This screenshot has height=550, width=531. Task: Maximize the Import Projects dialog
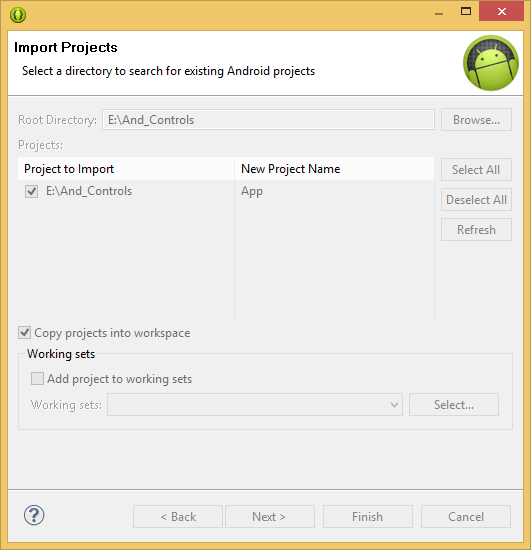(466, 12)
